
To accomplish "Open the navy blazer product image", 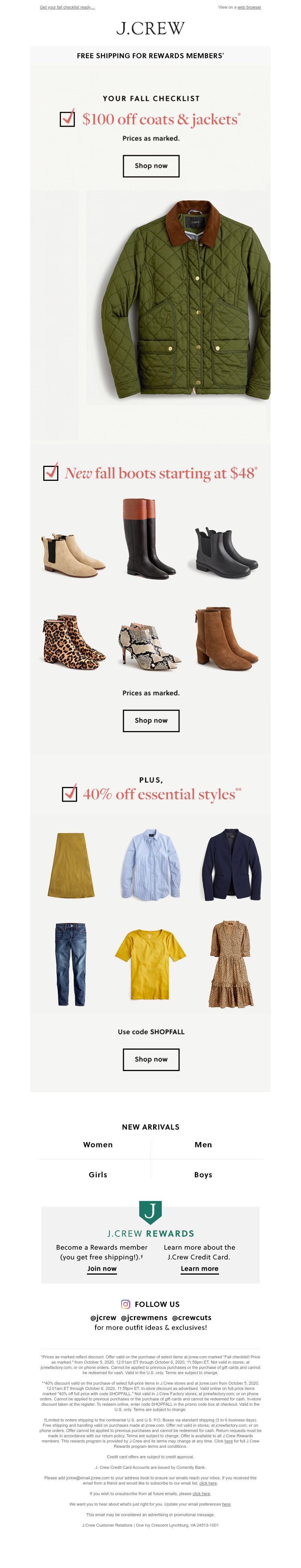I will point(231,864).
